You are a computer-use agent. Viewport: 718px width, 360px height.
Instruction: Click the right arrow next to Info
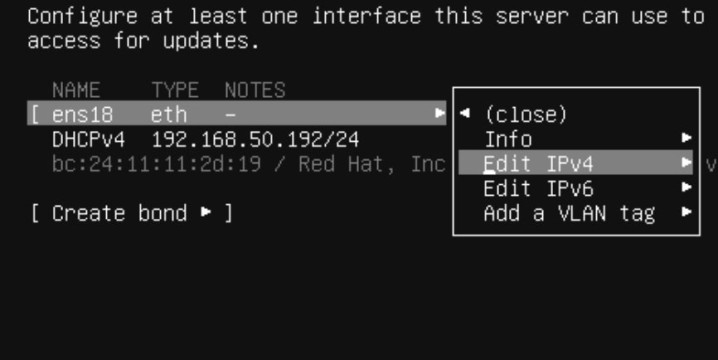(686, 137)
